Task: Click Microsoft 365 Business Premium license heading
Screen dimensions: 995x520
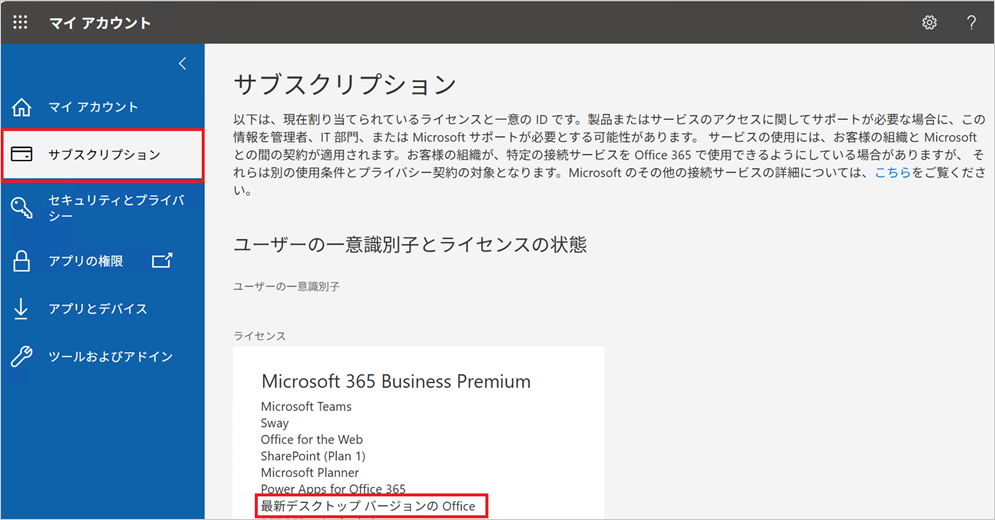Action: (395, 381)
